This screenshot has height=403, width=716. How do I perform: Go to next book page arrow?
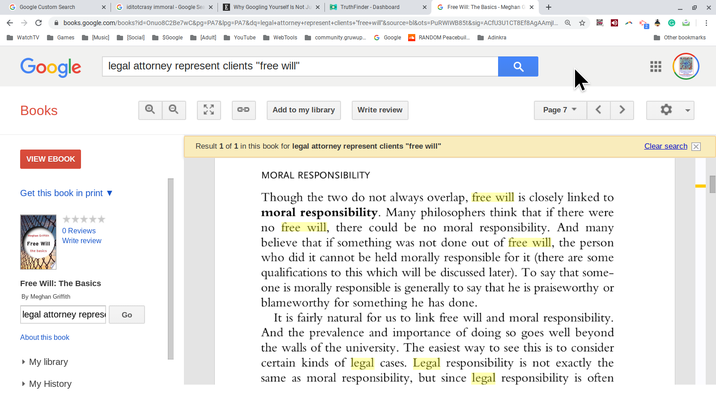click(622, 110)
